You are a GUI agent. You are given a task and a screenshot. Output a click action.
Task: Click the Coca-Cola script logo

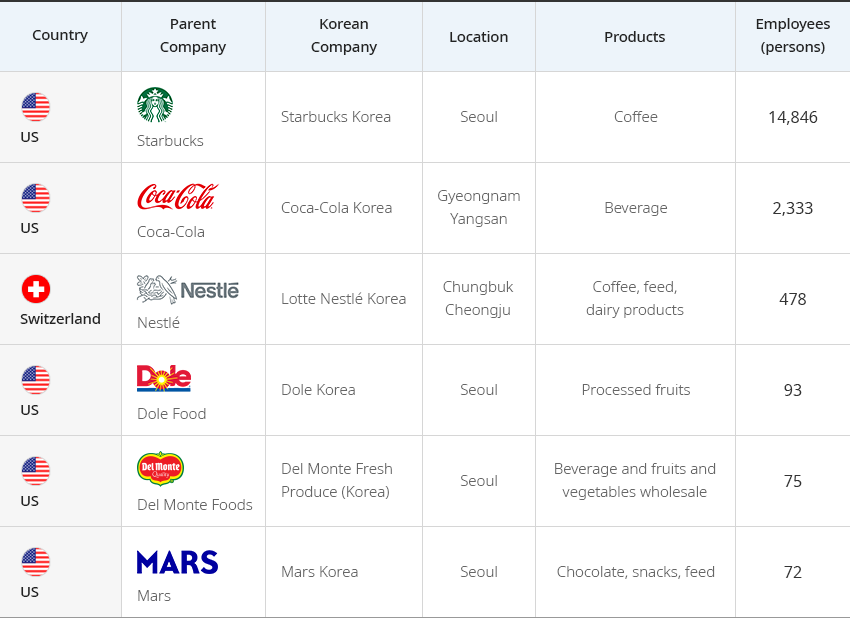[178, 196]
